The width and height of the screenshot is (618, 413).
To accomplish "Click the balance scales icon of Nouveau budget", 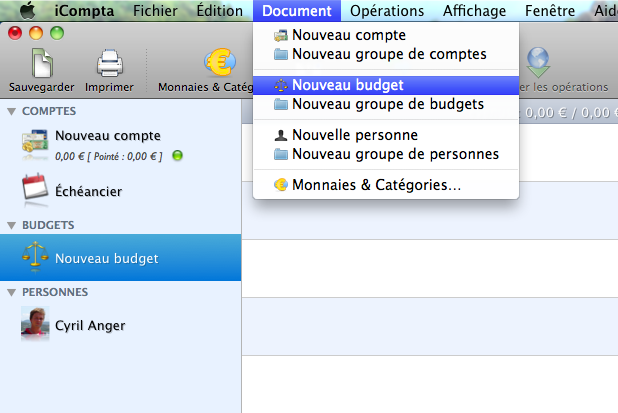I will pos(35,256).
